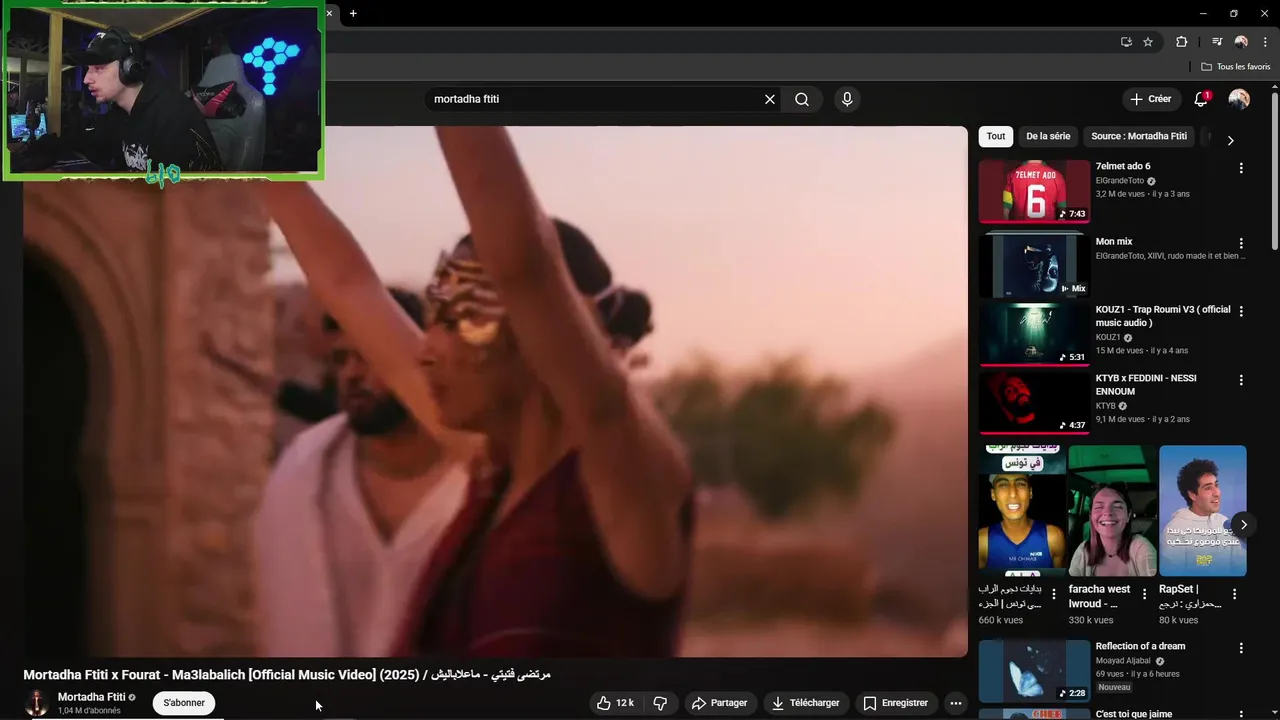Focus the search field containing mortadha ftiti
The width and height of the screenshot is (1280, 720).
(x=595, y=99)
